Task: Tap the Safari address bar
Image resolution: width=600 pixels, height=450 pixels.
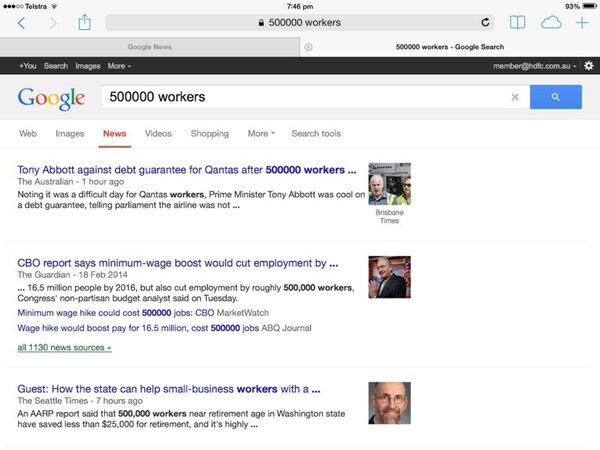Action: pos(300,22)
